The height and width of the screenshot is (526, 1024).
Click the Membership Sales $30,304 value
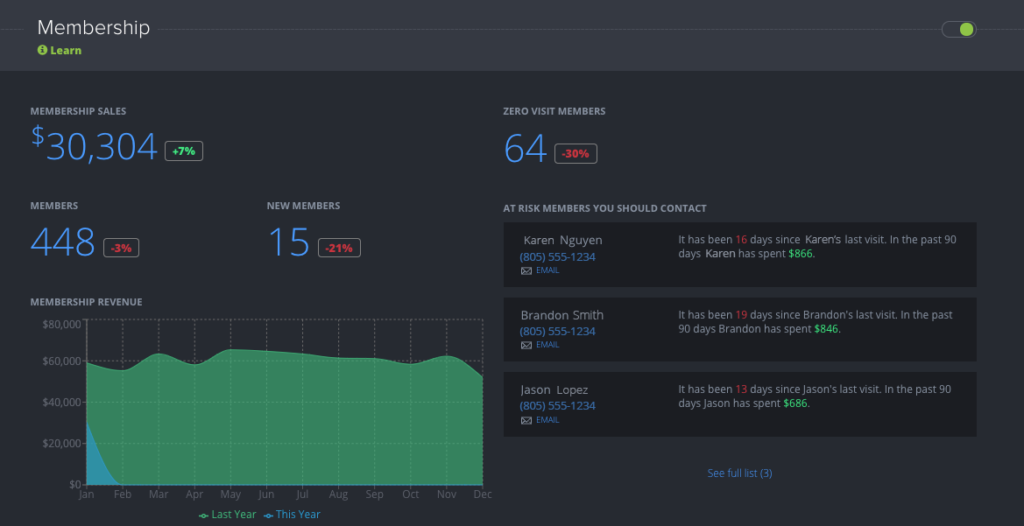click(x=94, y=145)
